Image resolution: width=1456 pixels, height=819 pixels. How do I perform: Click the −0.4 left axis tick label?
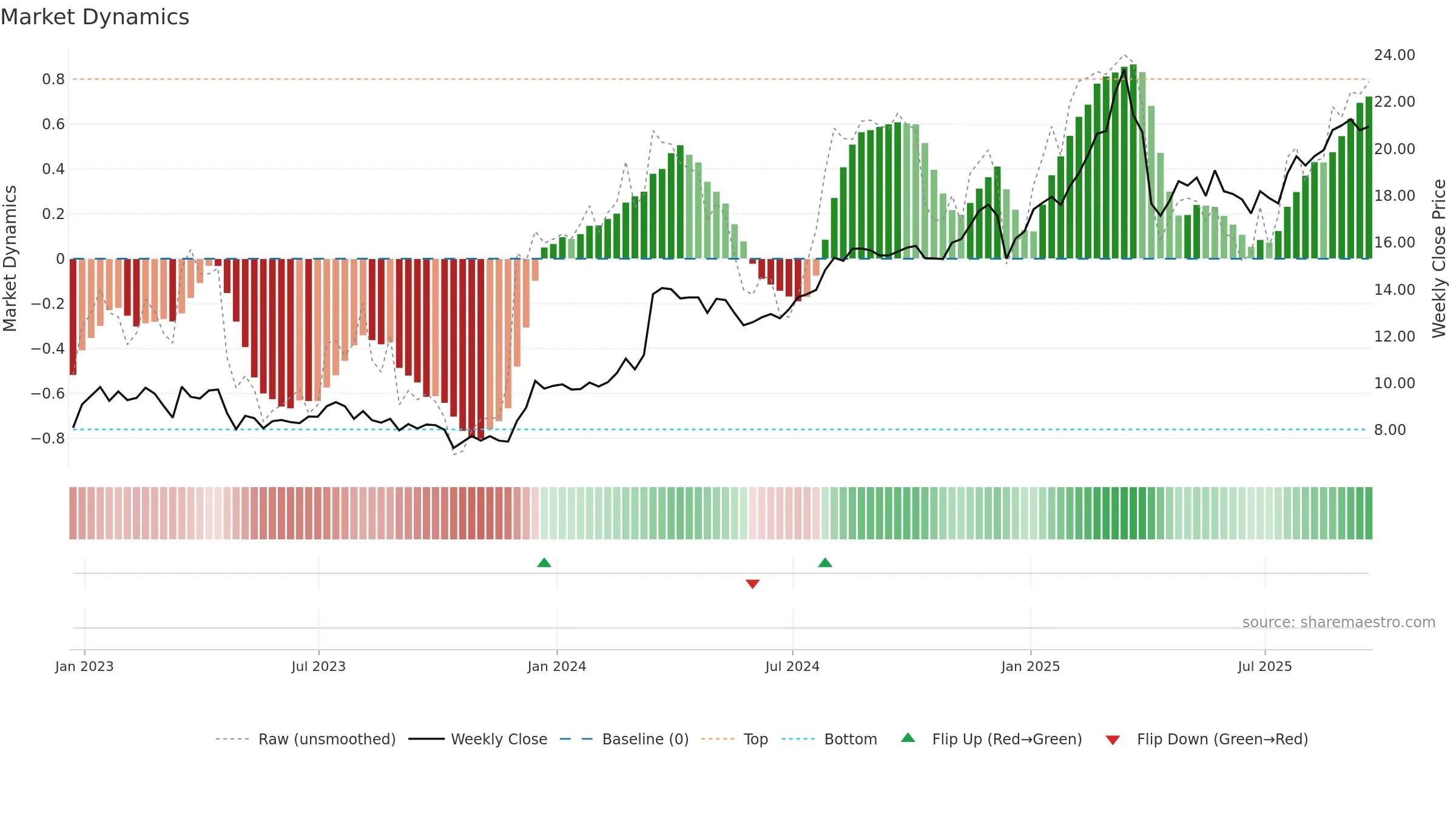coord(48,348)
